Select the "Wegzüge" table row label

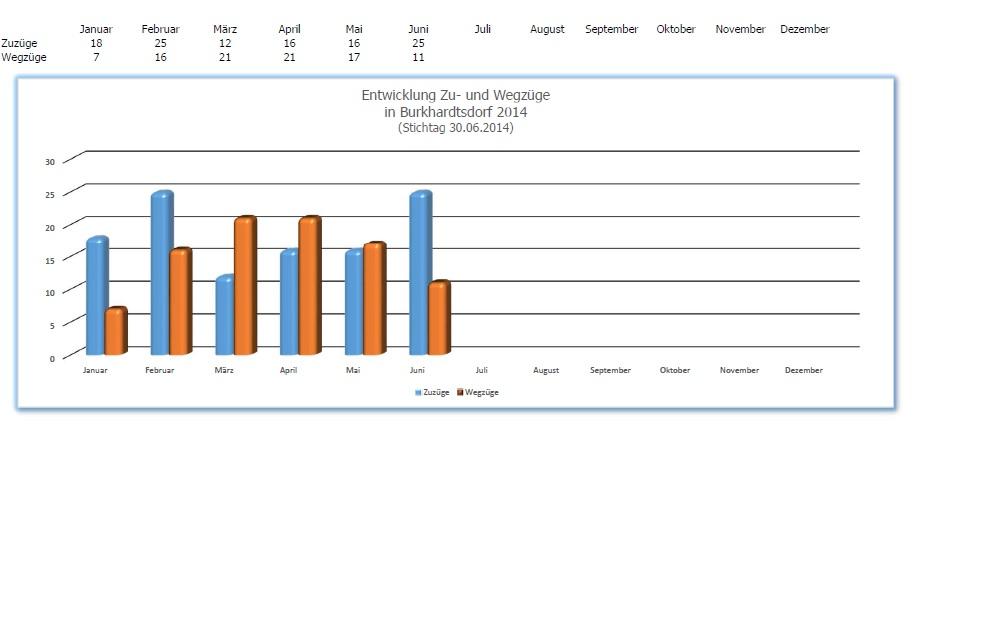point(24,57)
